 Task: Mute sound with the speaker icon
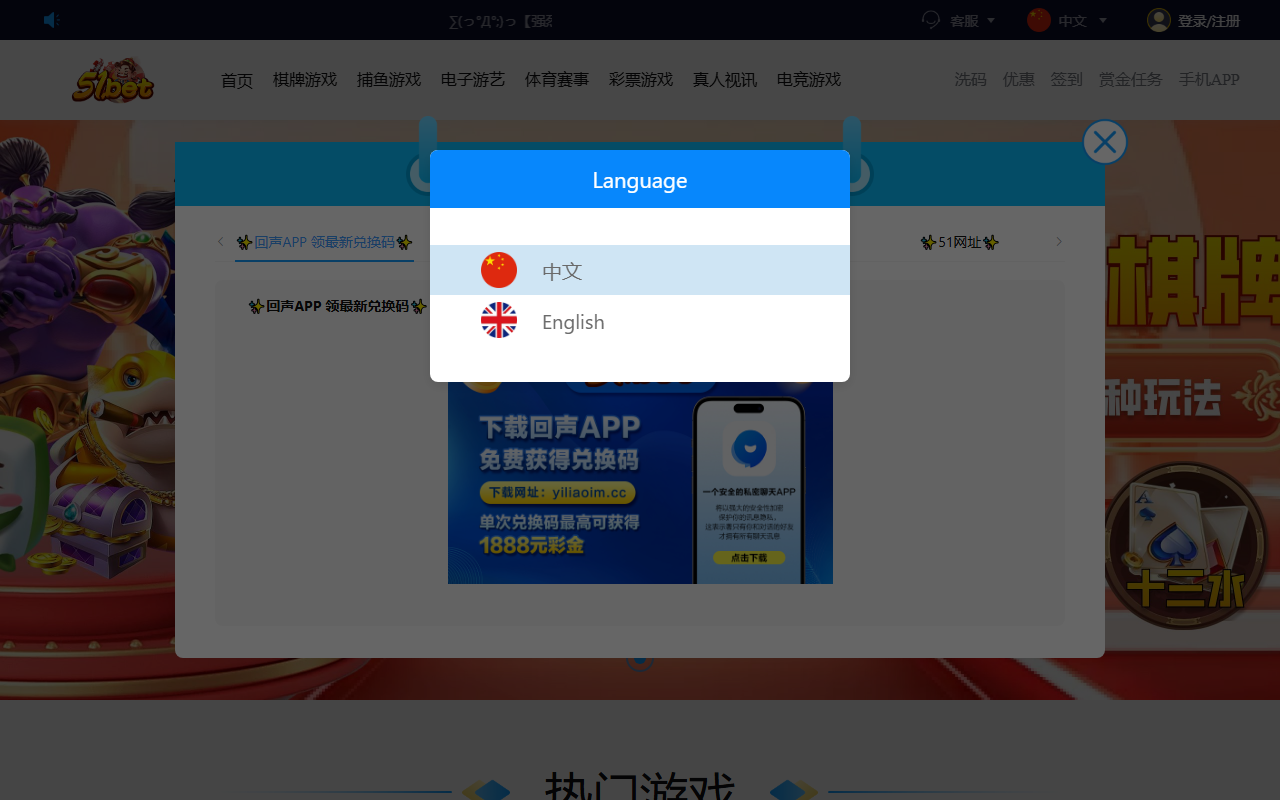(x=52, y=20)
